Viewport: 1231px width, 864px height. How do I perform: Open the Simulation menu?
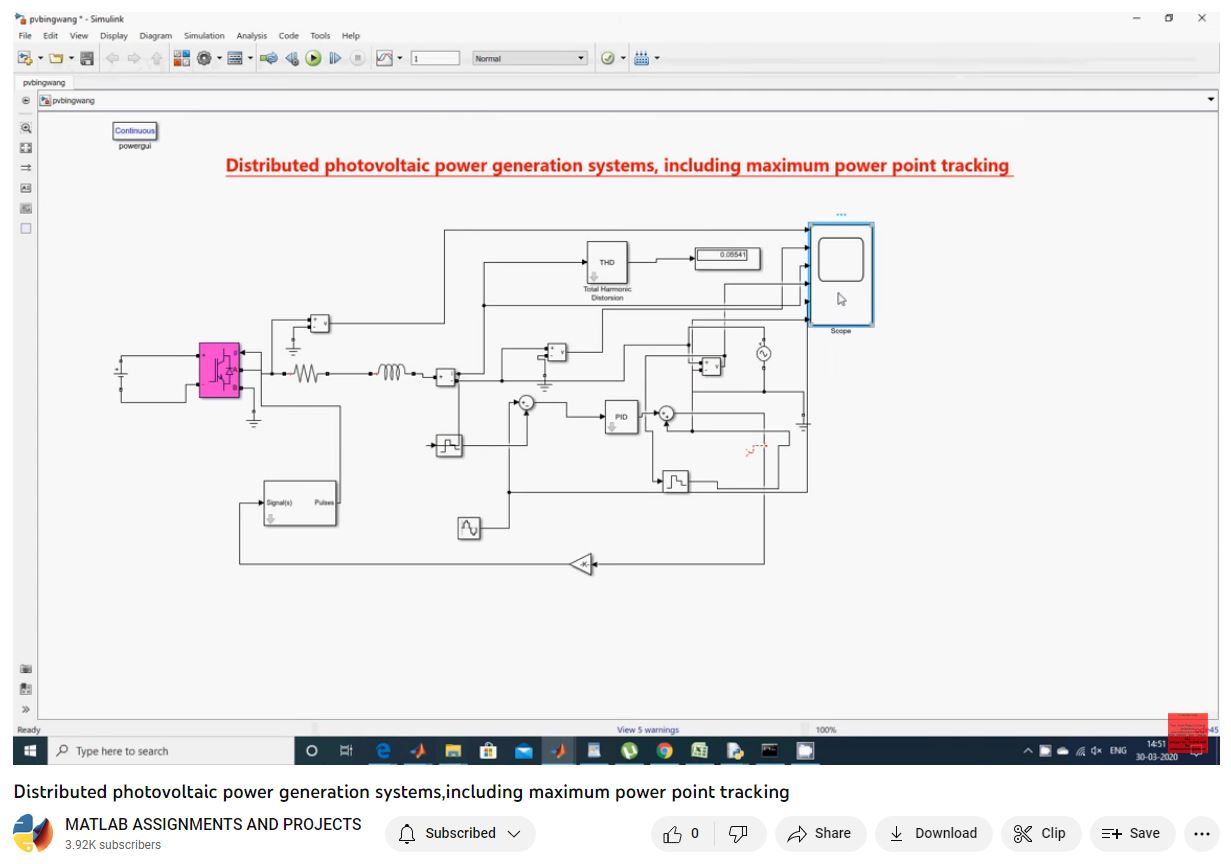[204, 36]
